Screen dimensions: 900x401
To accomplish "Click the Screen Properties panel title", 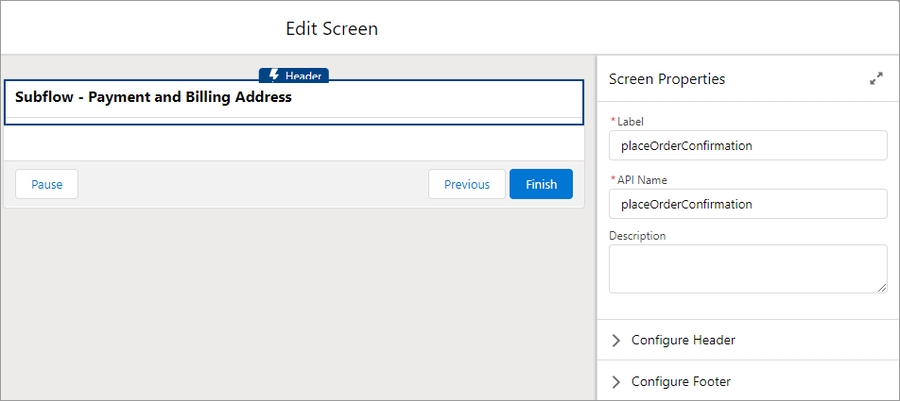I will tap(667, 79).
